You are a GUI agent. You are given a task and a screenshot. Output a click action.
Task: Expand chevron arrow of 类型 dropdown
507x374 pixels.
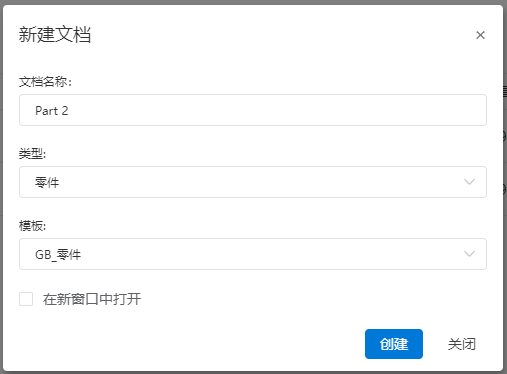point(469,182)
